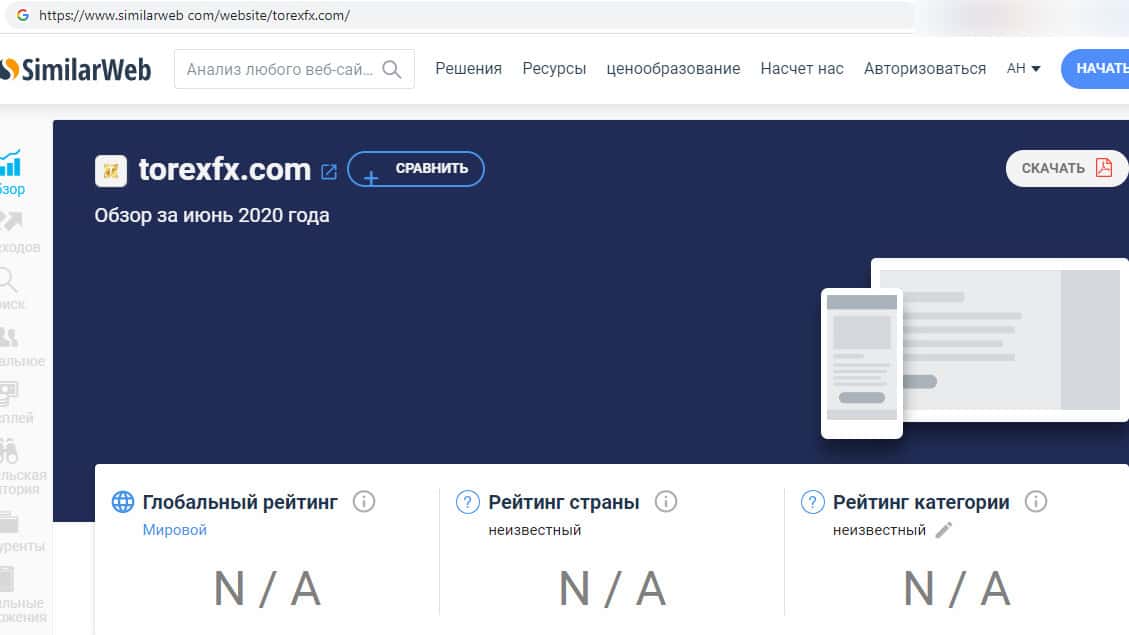The height and width of the screenshot is (635, 1129).
Task: Click the torexfx.com site favicon
Action: (111, 171)
